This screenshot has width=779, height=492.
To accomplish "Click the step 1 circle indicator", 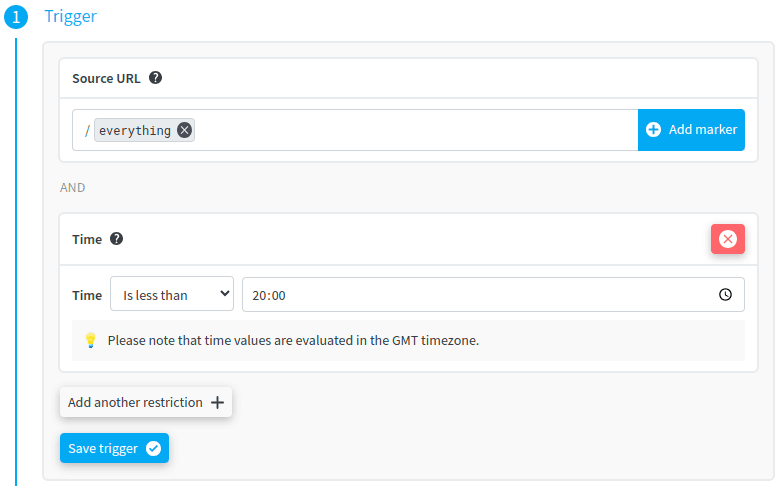I will coord(16,17).
